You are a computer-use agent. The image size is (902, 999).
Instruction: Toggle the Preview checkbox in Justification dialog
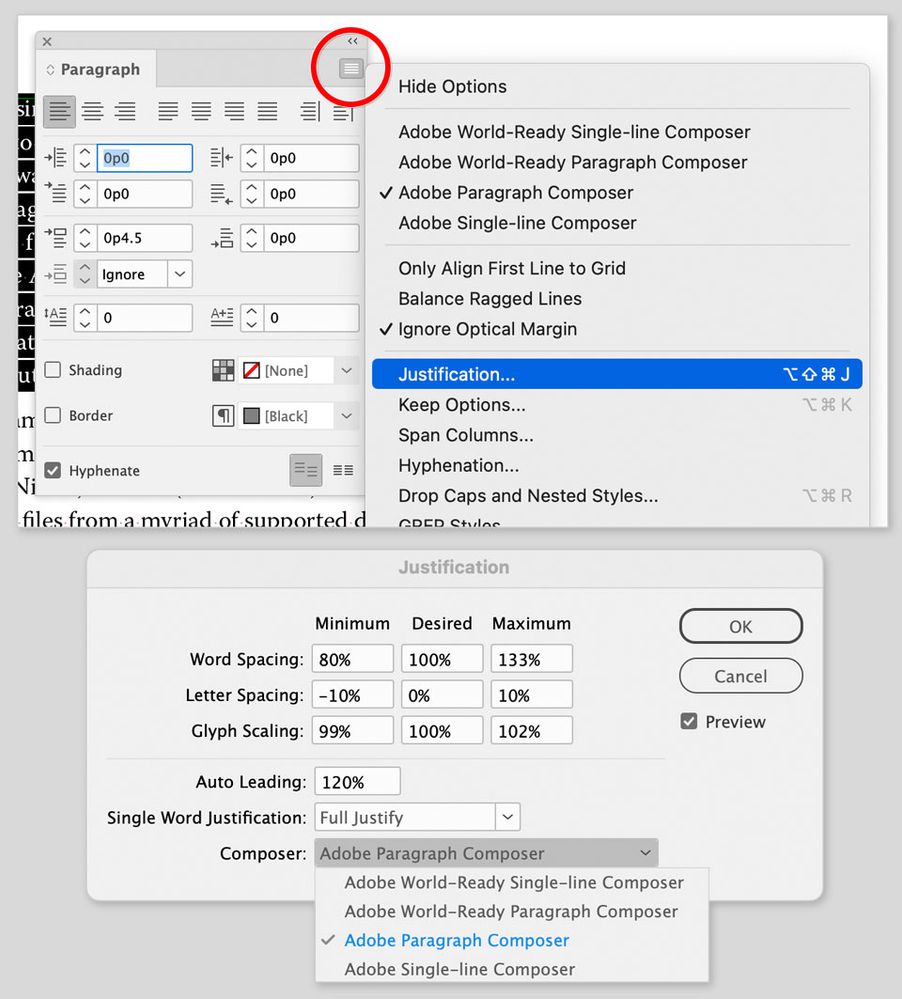tap(689, 721)
